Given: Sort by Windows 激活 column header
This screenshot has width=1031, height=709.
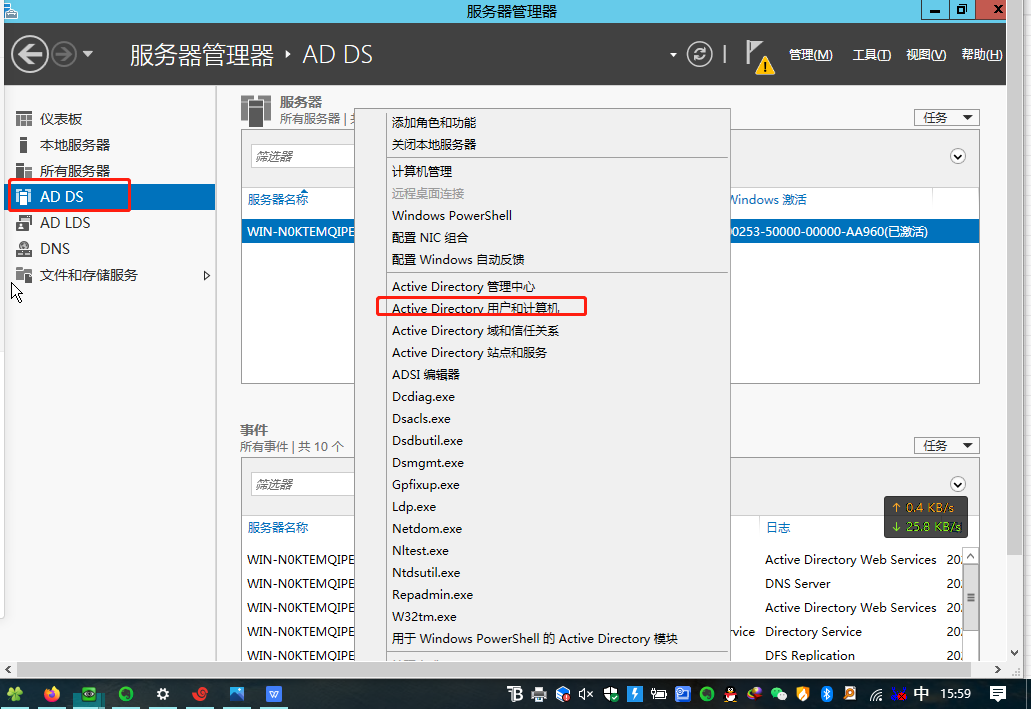Looking at the screenshot, I should point(769,199).
